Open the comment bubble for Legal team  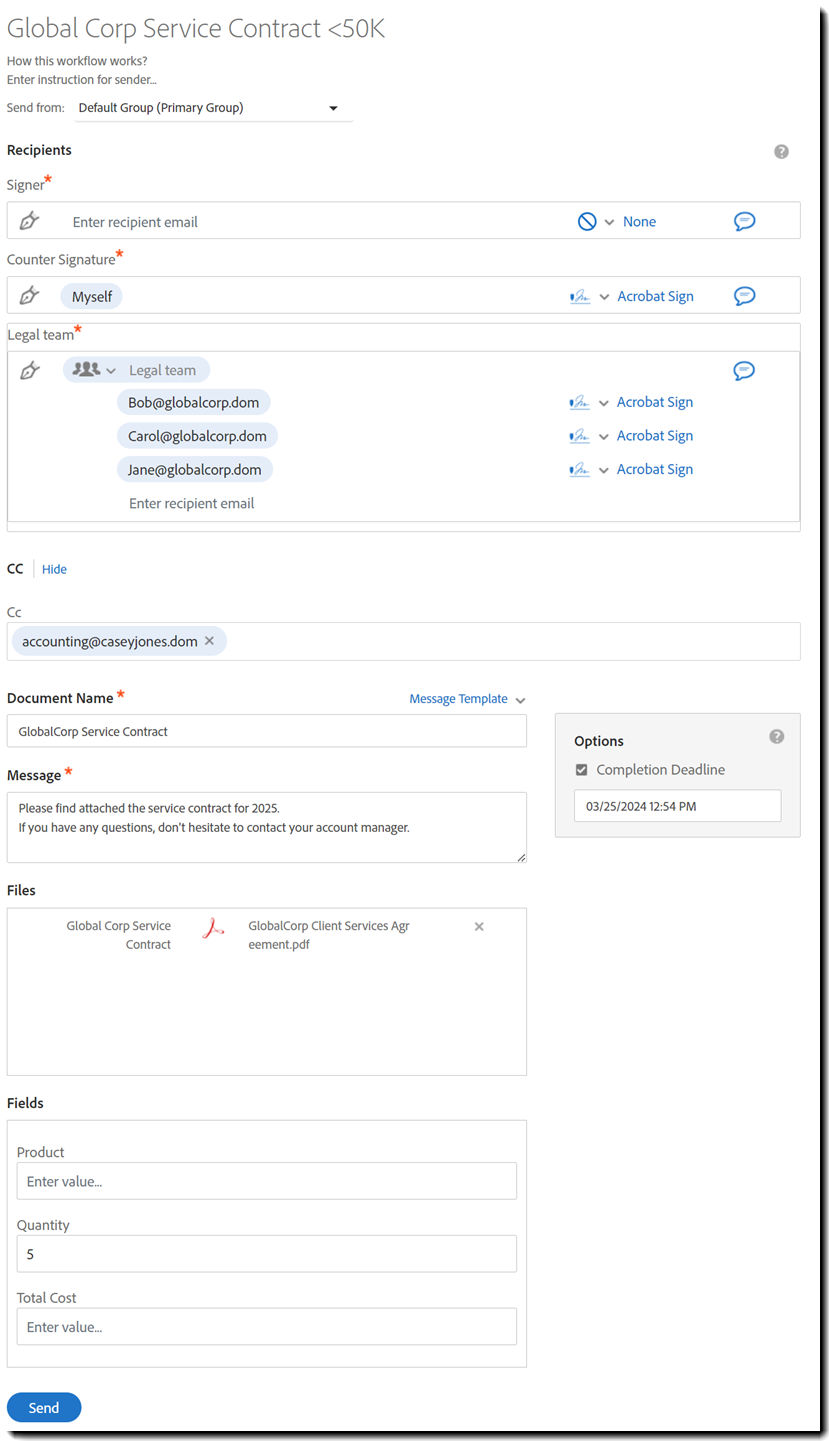743,370
